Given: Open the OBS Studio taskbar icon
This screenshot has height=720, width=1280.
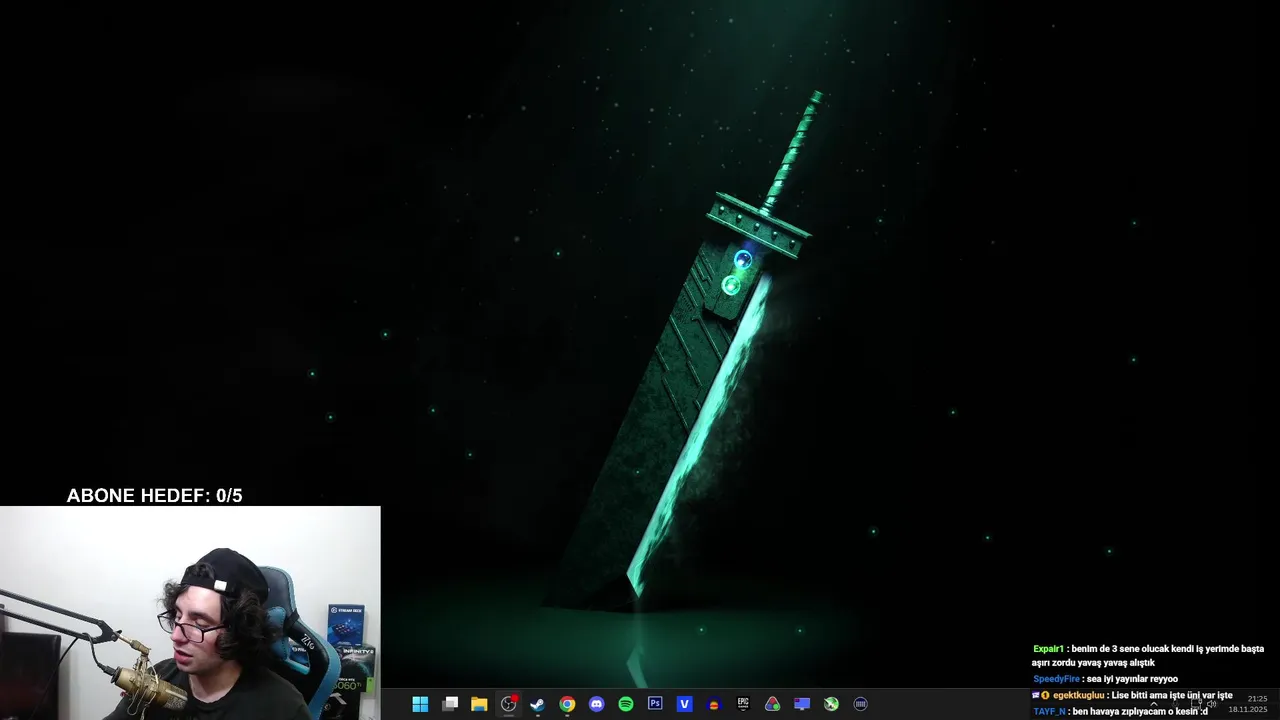Looking at the screenshot, I should pos(509,704).
